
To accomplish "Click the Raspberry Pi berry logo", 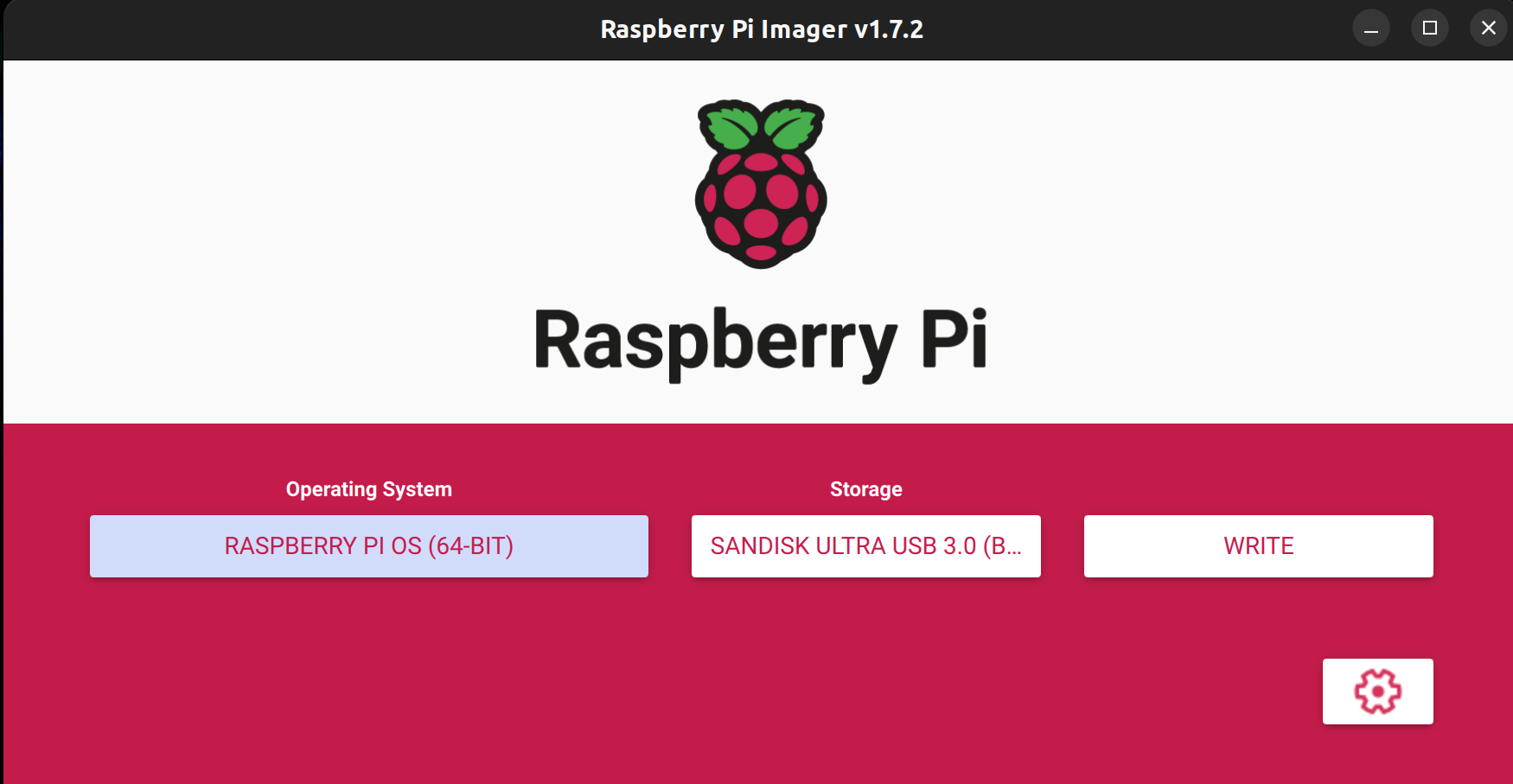I will [761, 184].
